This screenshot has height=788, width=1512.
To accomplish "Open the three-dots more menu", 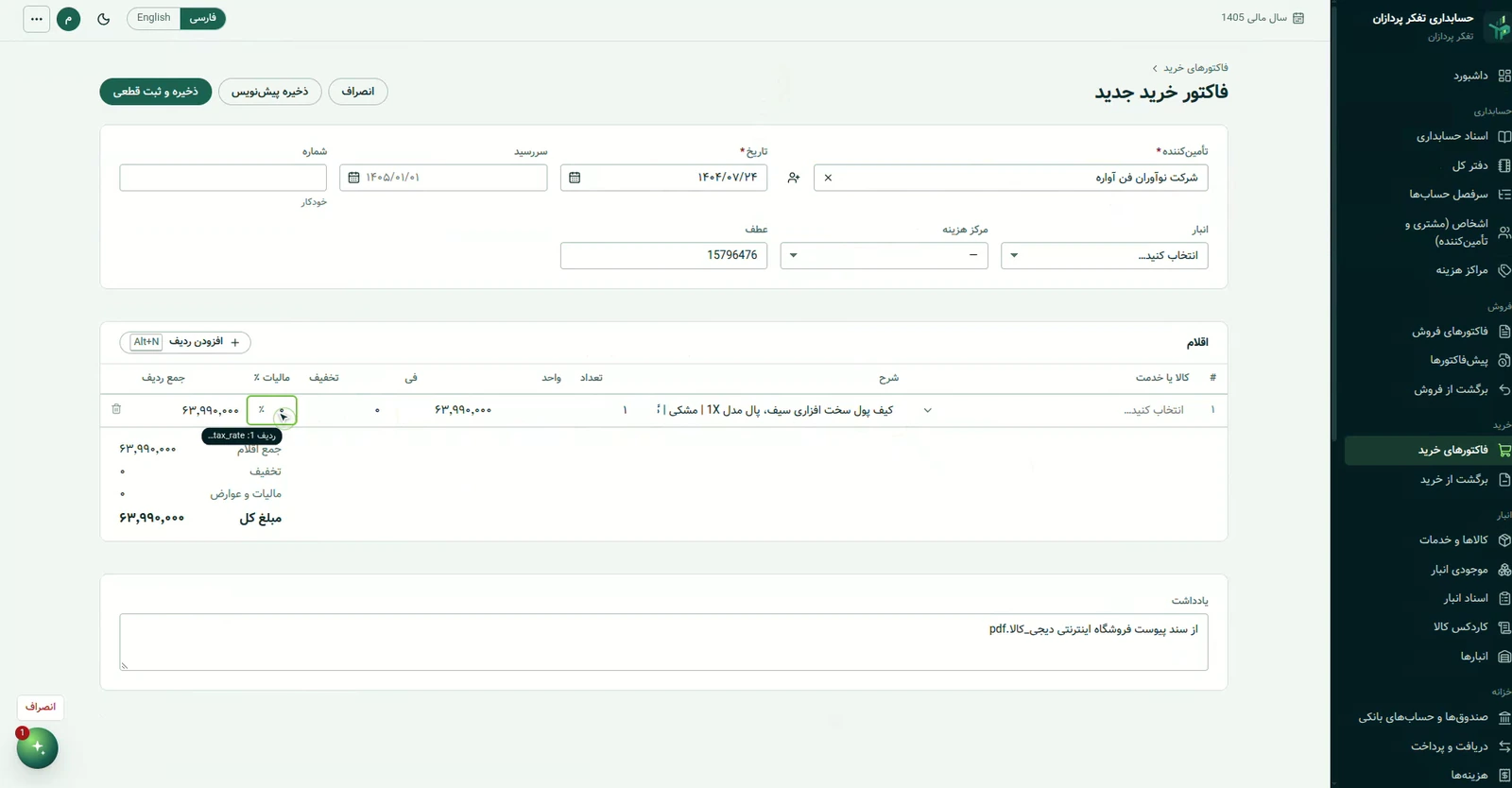I will (x=36, y=19).
